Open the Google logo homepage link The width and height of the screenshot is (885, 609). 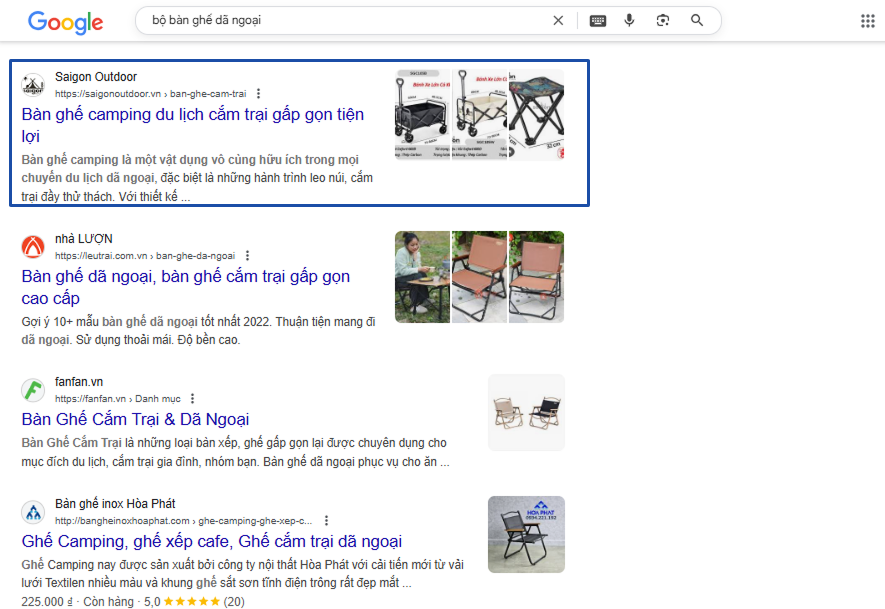(65, 22)
